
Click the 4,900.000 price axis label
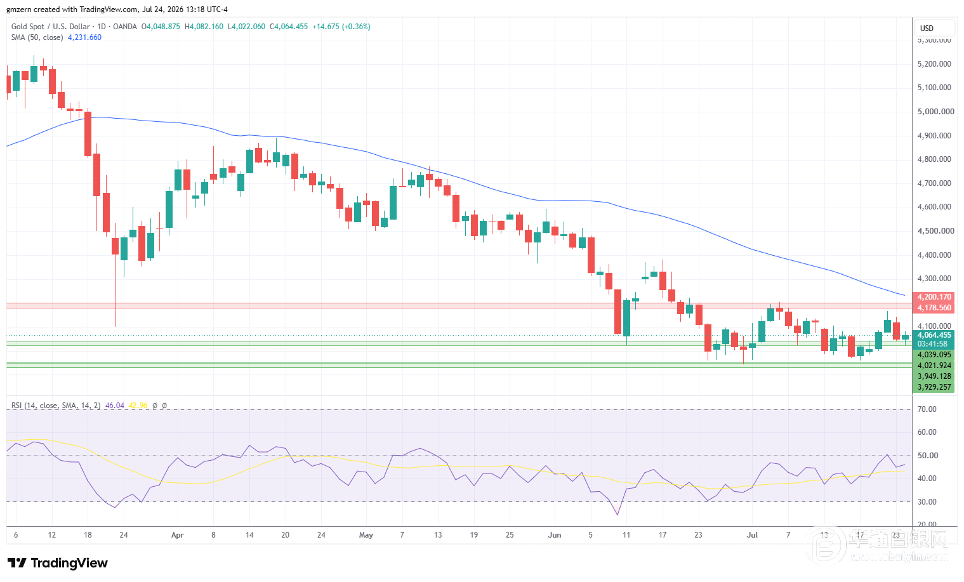coord(935,136)
